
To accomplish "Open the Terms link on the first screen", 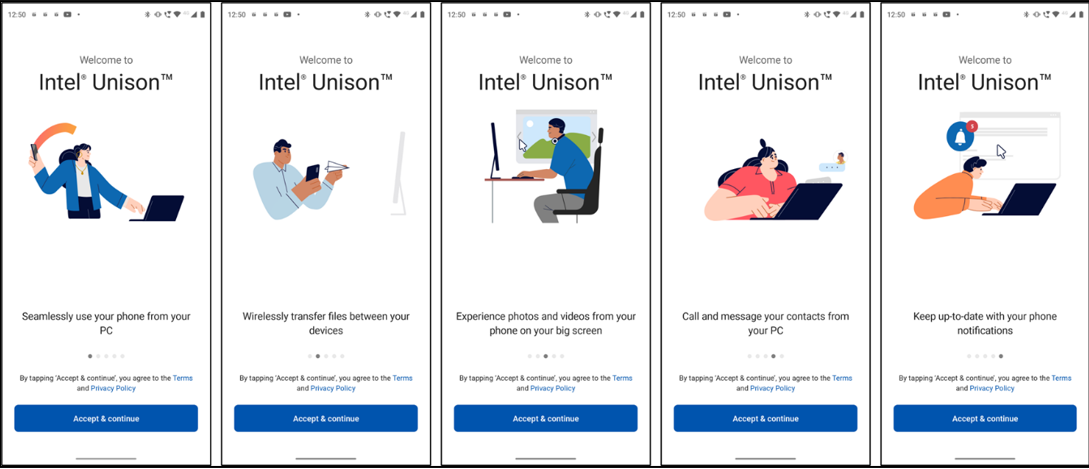I will click(x=183, y=378).
